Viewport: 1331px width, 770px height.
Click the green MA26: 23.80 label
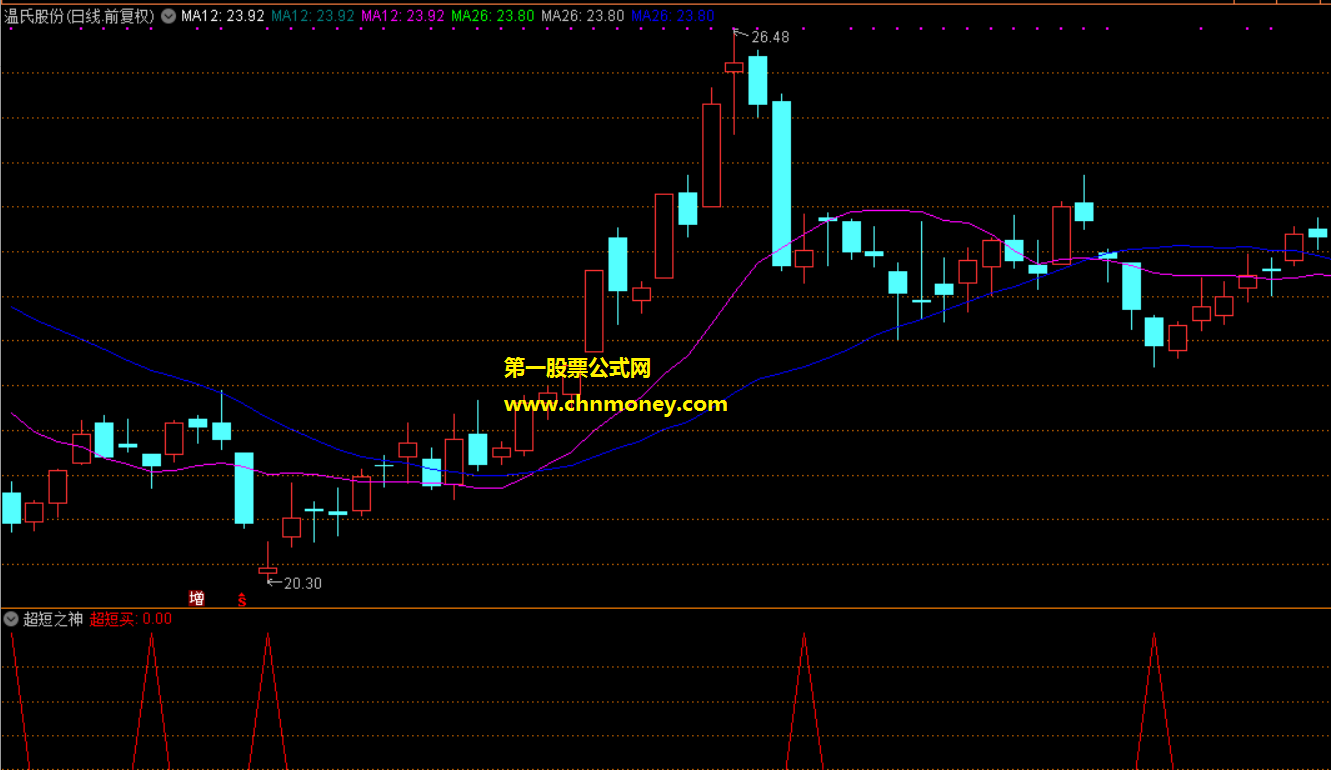pyautogui.click(x=493, y=16)
